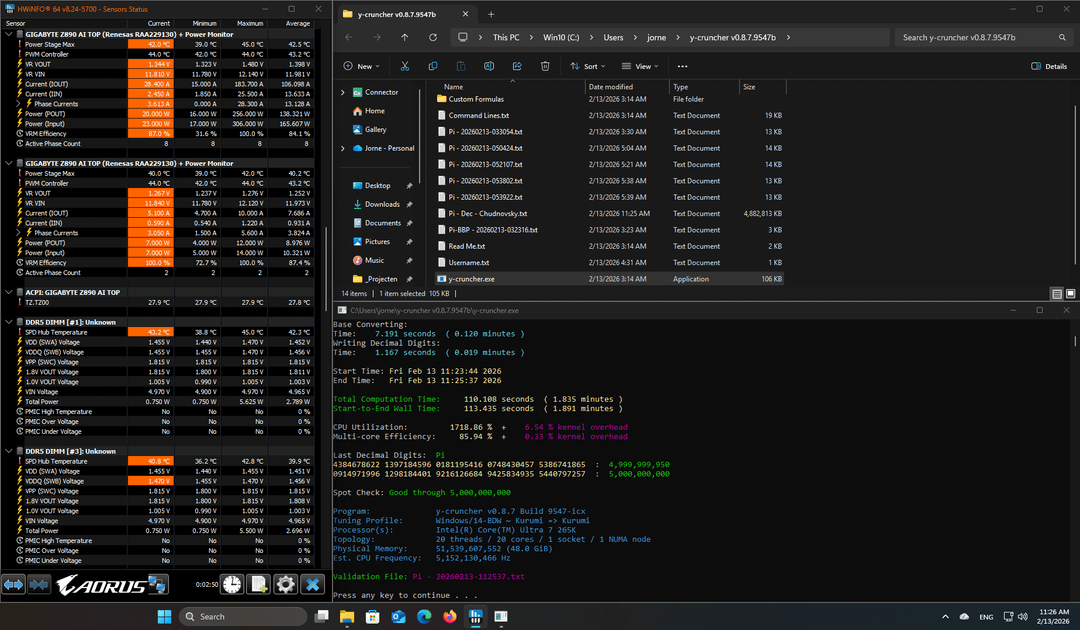Expand the Connector tree item
The height and width of the screenshot is (630, 1080).
click(x=343, y=92)
